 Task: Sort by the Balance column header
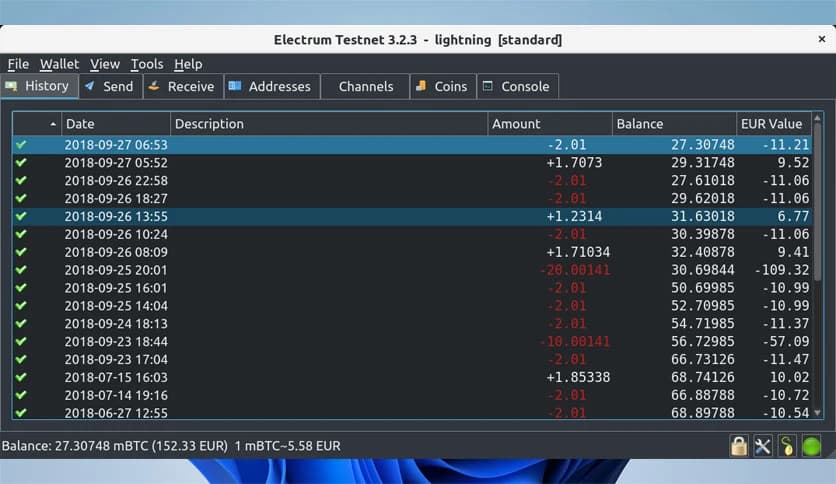pyautogui.click(x=674, y=124)
